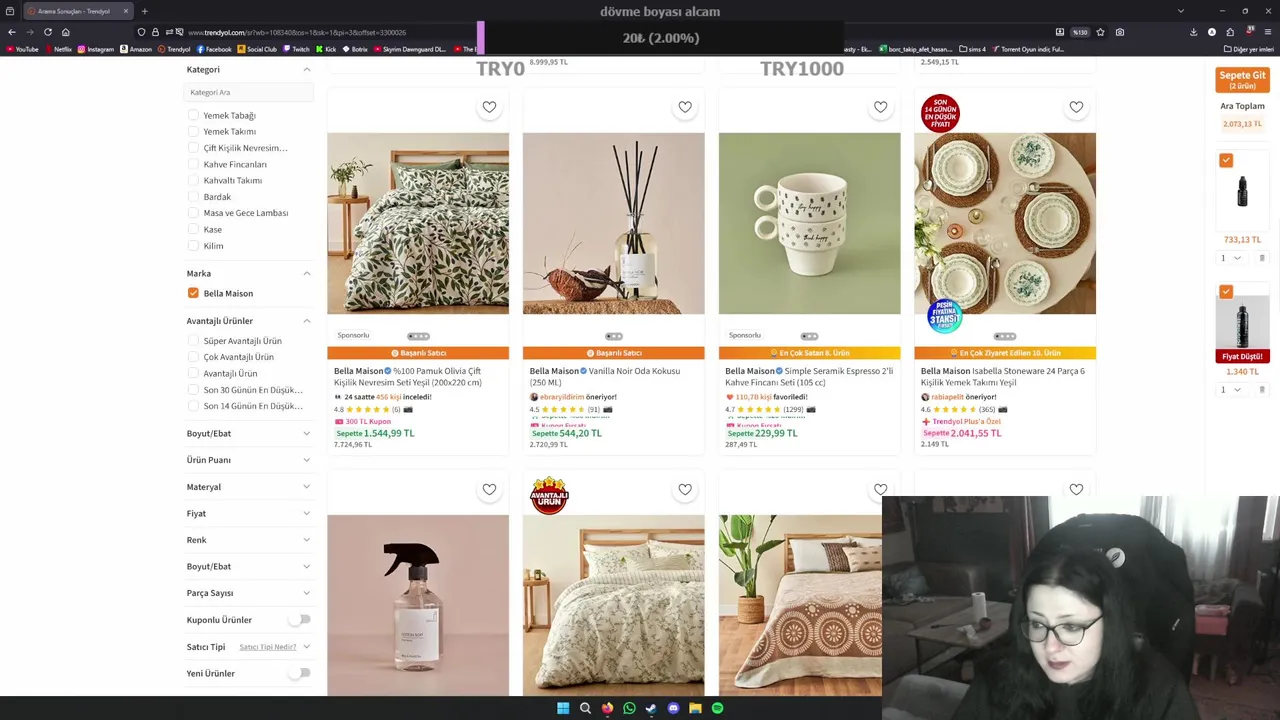Open a new browser tab
This screenshot has width=1280, height=720.
pos(144,11)
